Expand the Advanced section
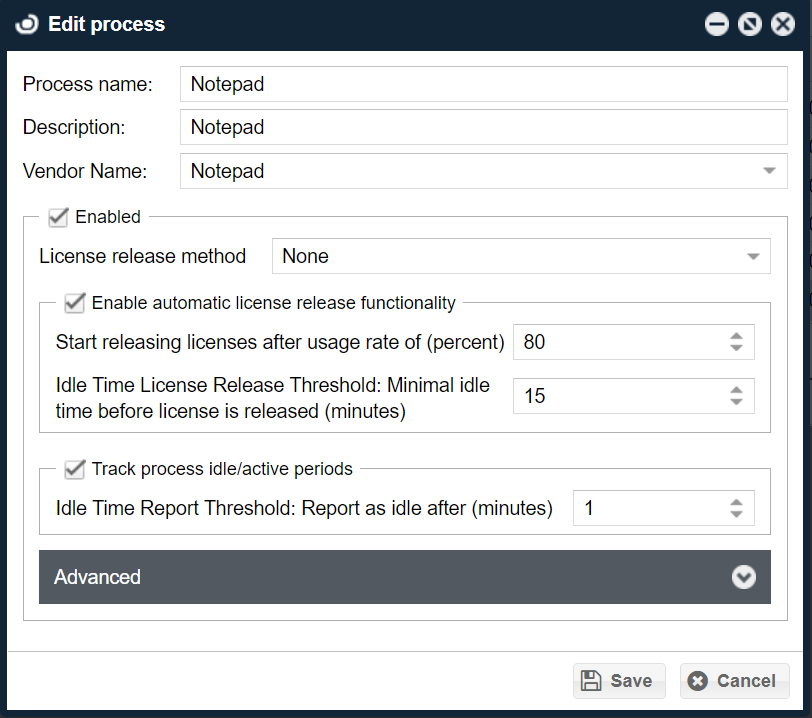812x718 pixels. click(x=743, y=577)
